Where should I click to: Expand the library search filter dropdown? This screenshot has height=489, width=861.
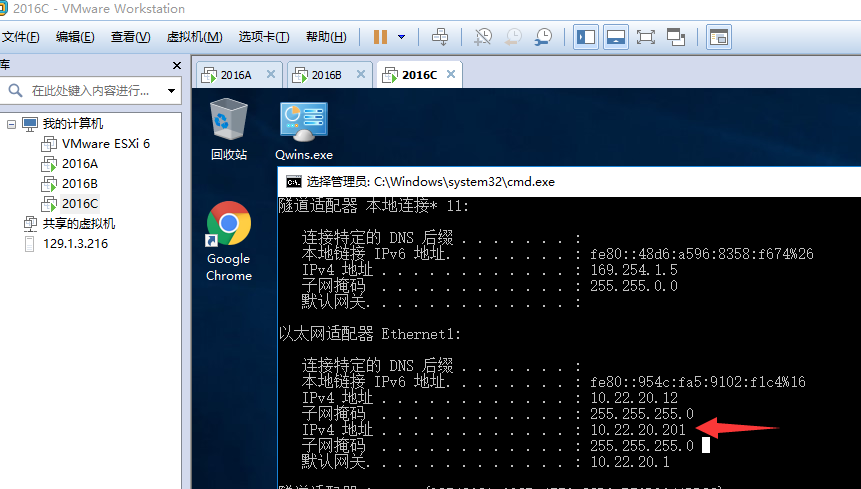171,91
